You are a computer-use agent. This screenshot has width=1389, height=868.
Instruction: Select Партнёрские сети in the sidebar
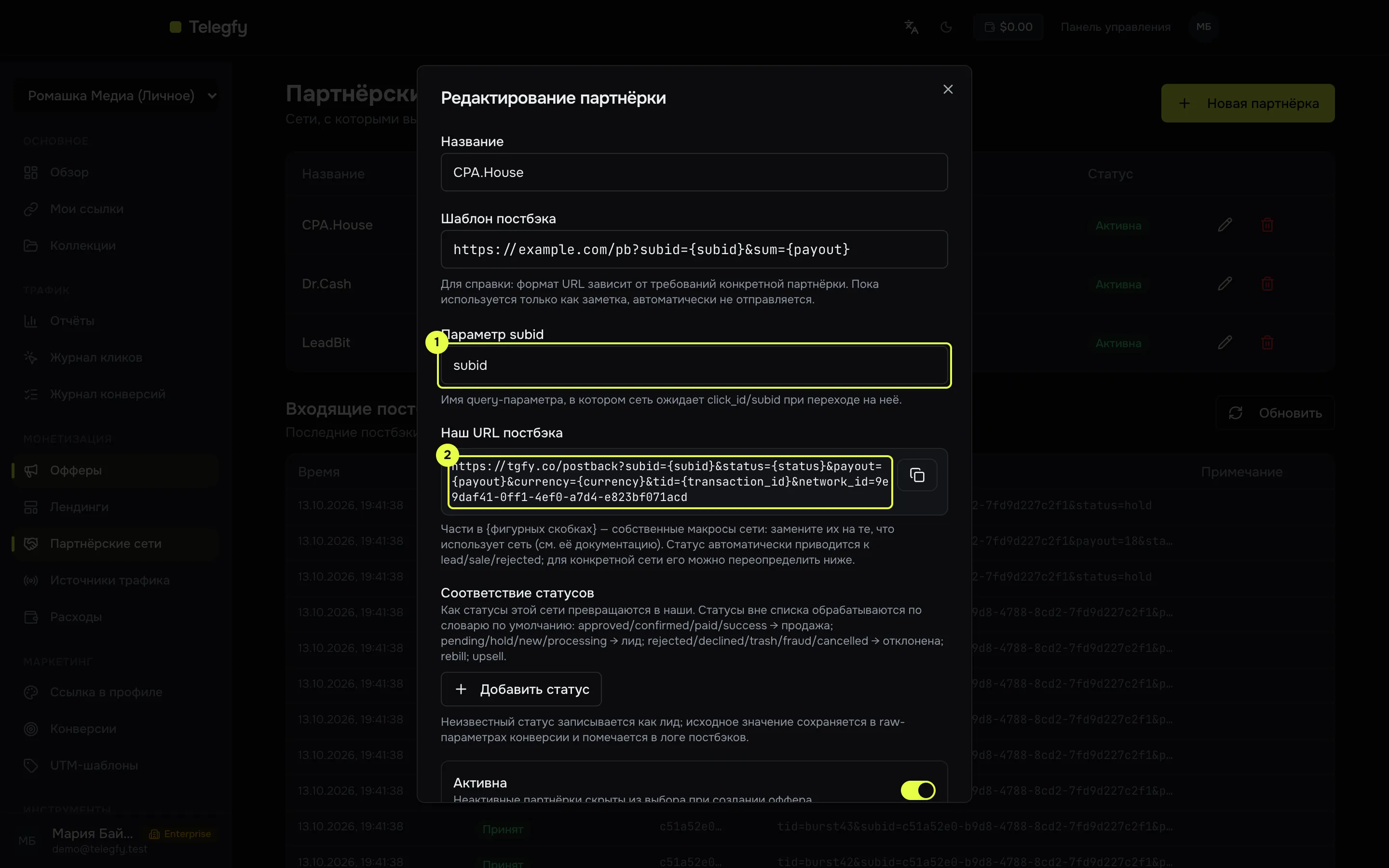[115, 543]
